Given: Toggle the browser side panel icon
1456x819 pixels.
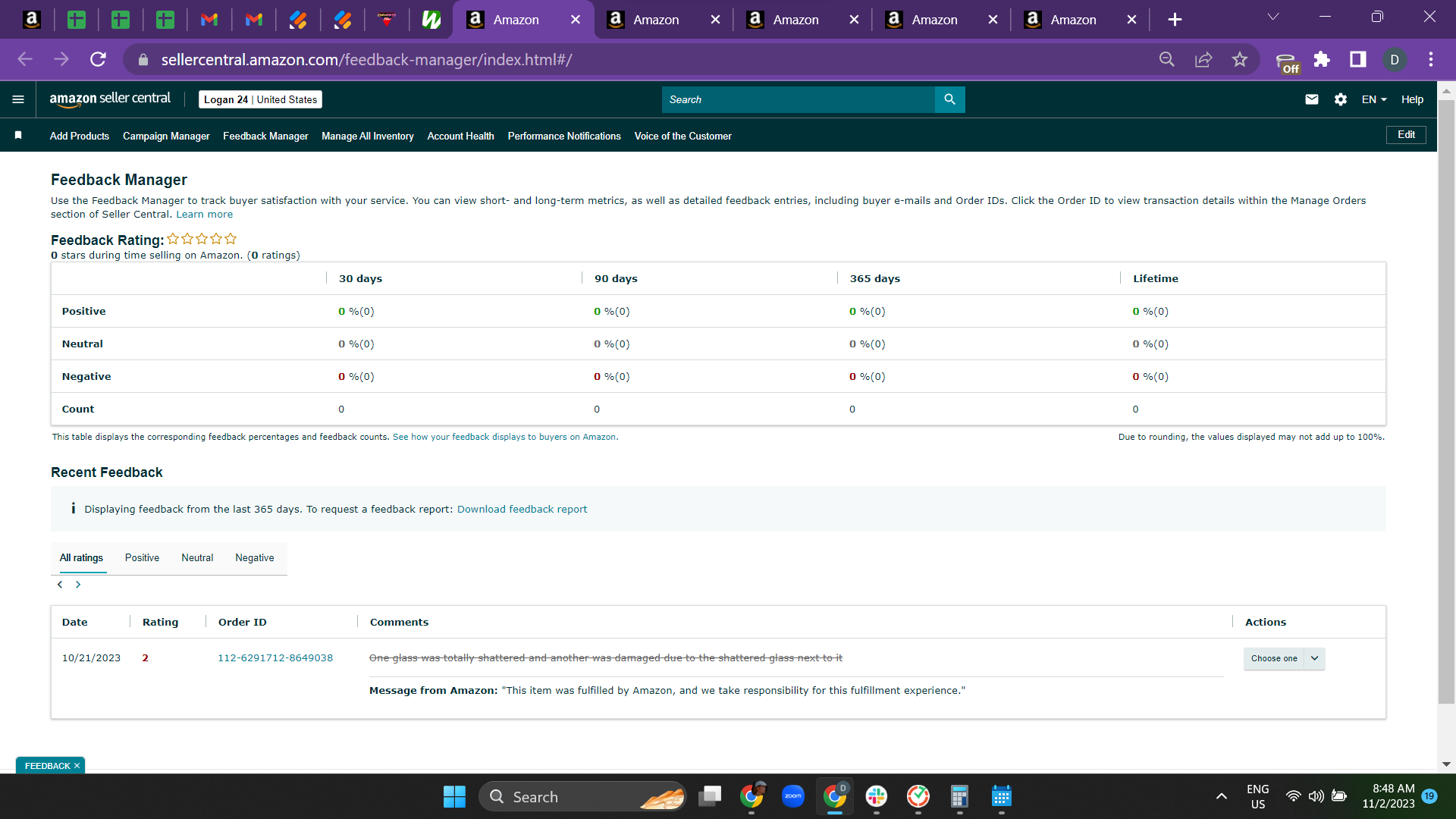Looking at the screenshot, I should (1358, 60).
